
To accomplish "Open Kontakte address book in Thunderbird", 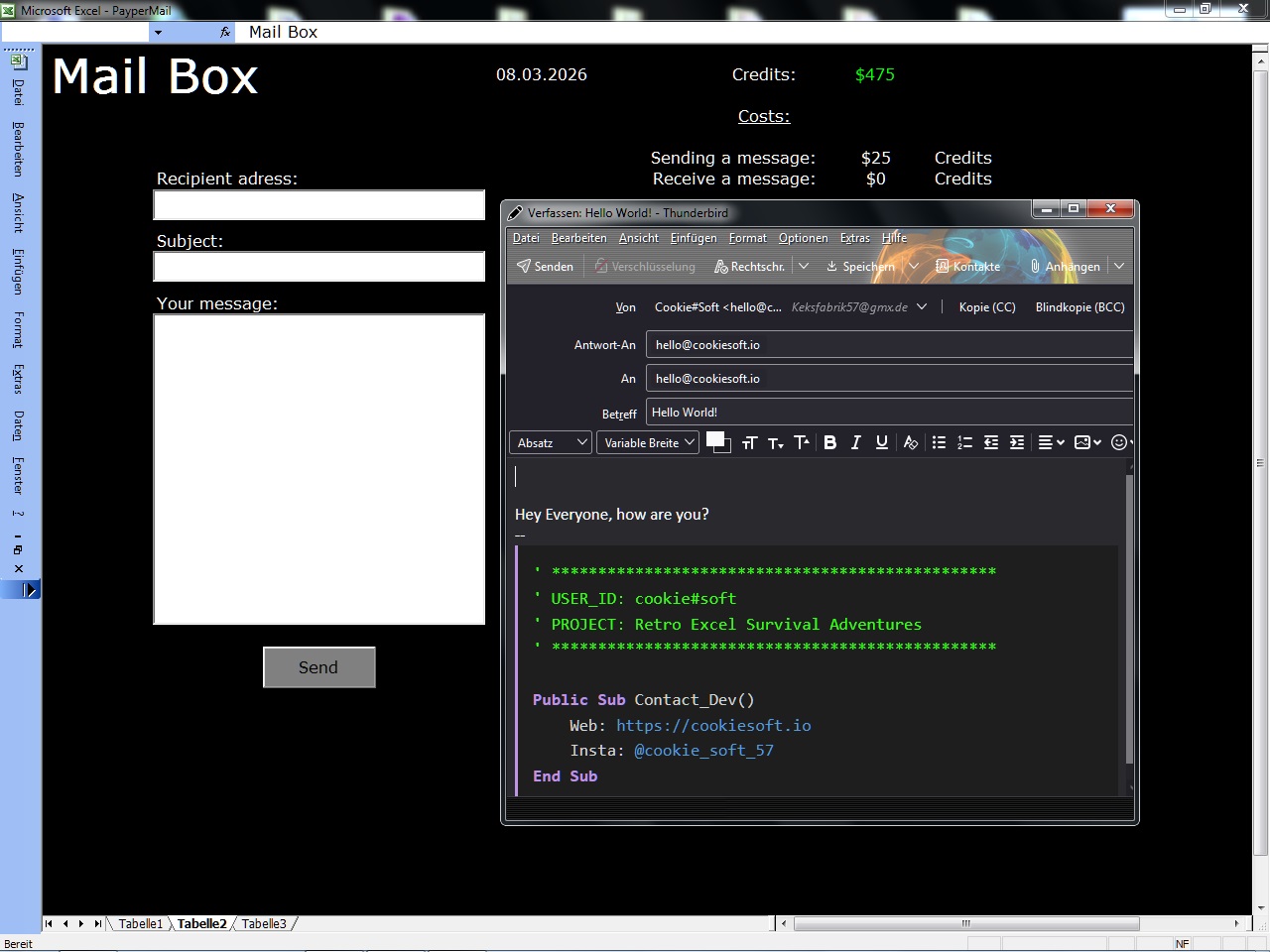I will point(967,267).
